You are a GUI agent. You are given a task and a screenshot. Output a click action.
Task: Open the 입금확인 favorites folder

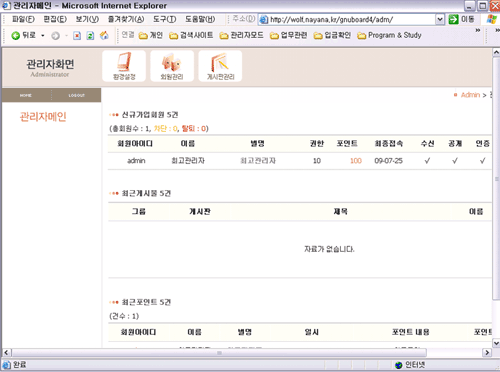(332, 35)
